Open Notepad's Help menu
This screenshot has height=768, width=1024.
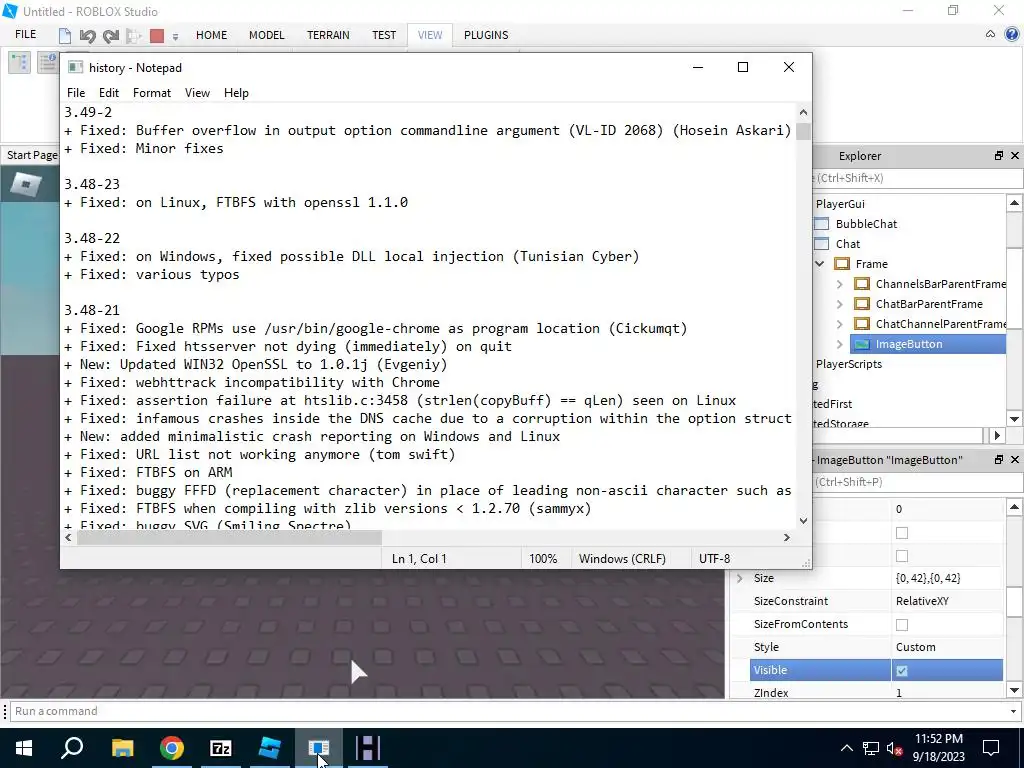point(236,93)
